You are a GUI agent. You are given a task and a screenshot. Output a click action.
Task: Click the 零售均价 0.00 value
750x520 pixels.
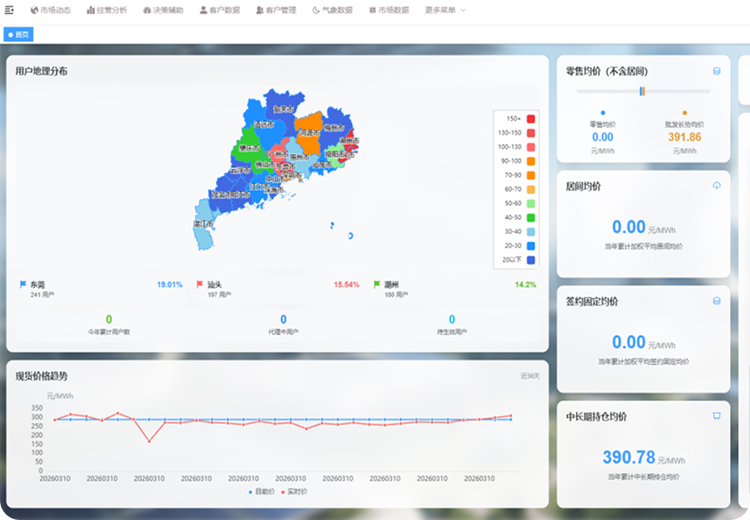tap(603, 137)
